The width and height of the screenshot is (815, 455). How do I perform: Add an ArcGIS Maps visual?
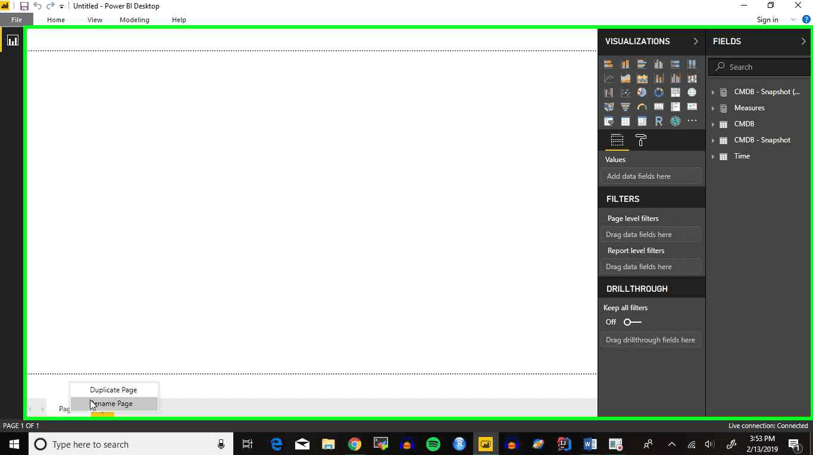(x=675, y=121)
